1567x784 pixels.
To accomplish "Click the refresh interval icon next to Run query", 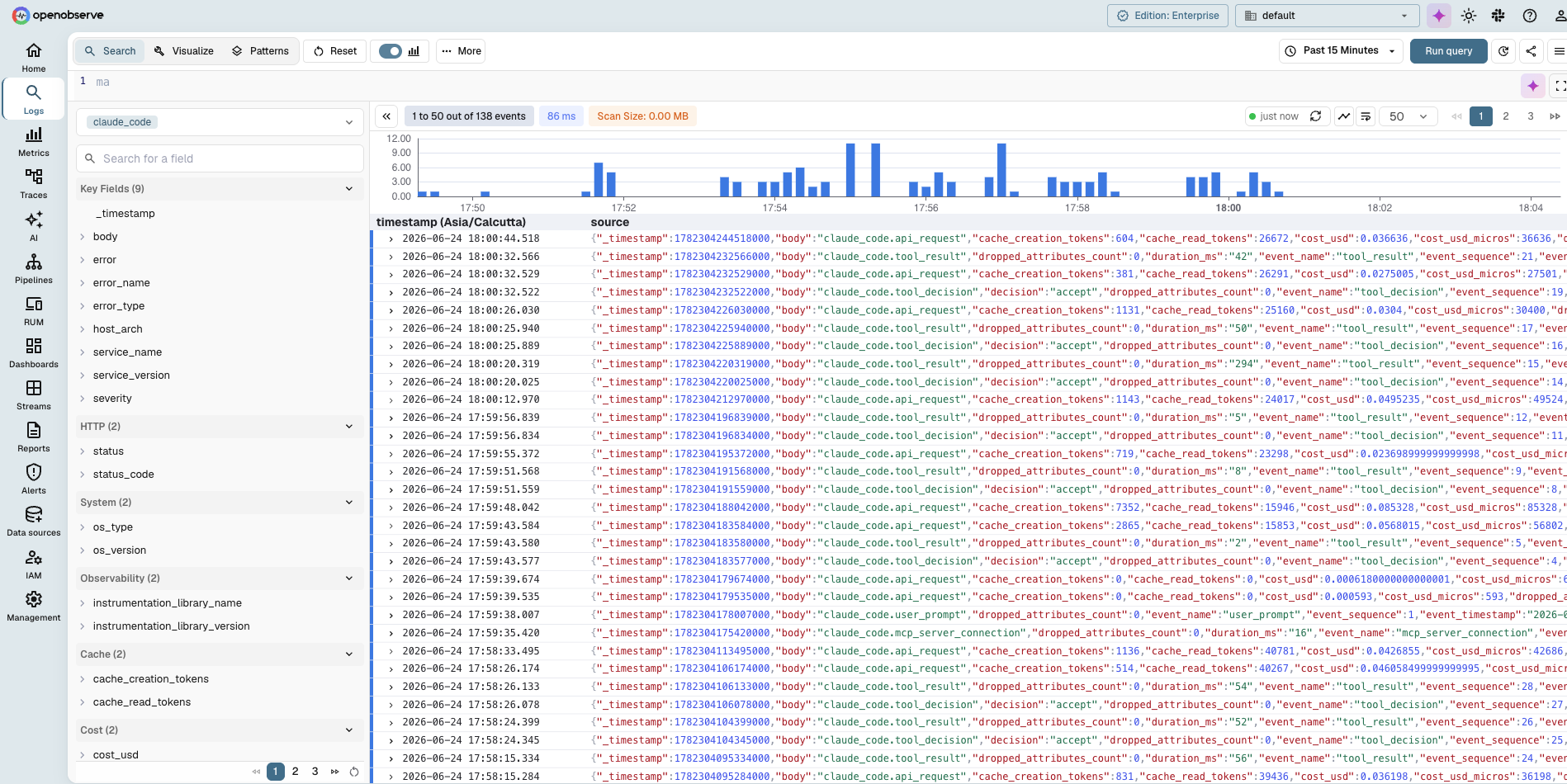I will 1503,51.
